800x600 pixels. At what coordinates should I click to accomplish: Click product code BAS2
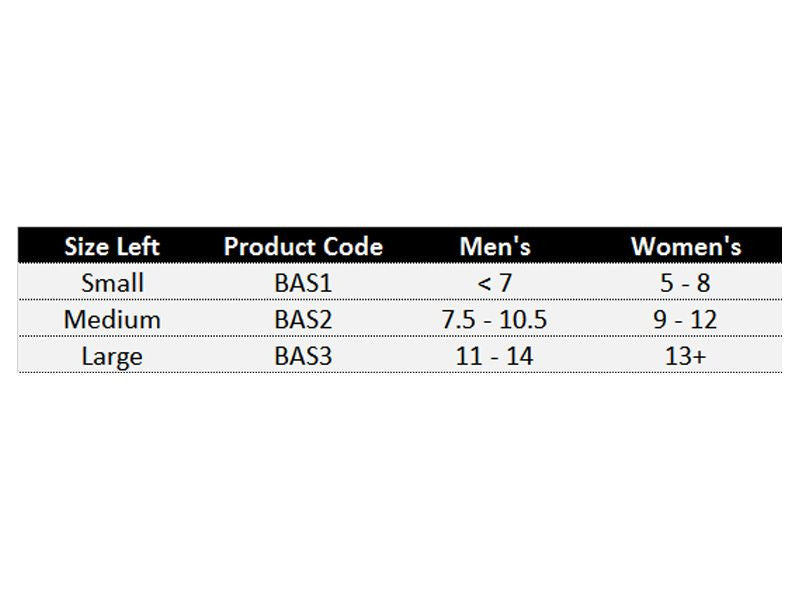pyautogui.click(x=303, y=320)
